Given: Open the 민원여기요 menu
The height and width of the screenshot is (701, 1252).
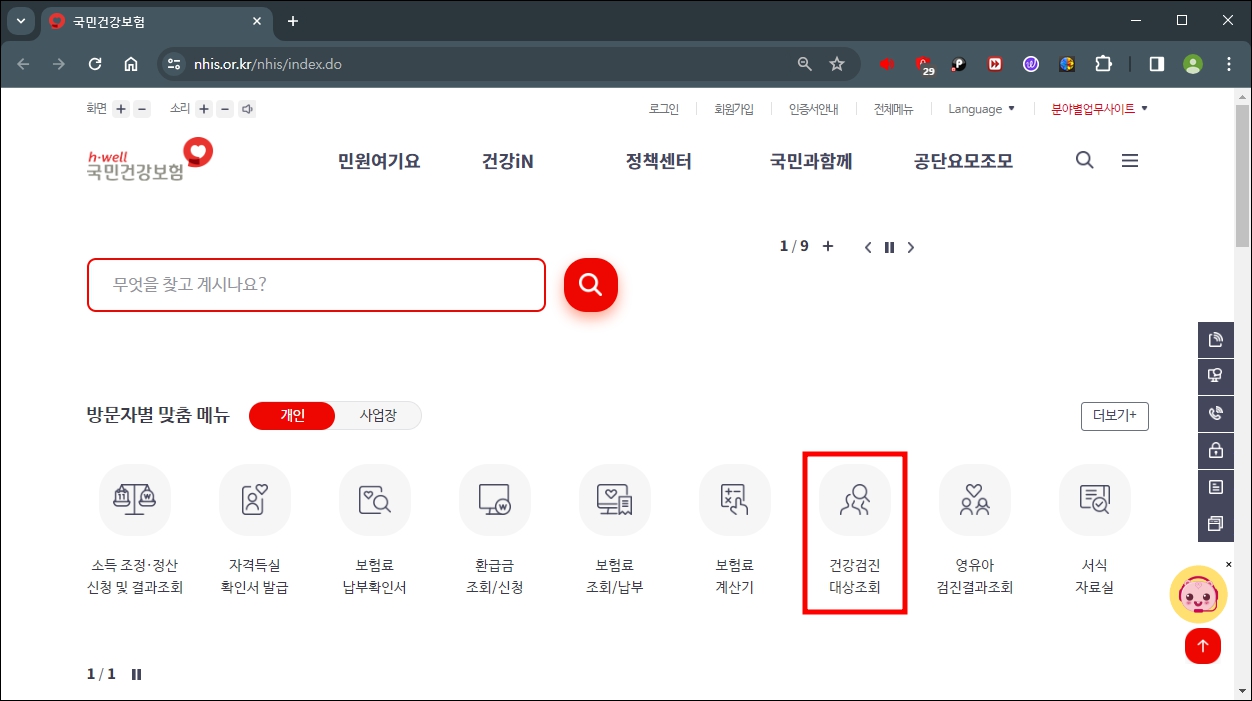Looking at the screenshot, I should tap(379, 161).
